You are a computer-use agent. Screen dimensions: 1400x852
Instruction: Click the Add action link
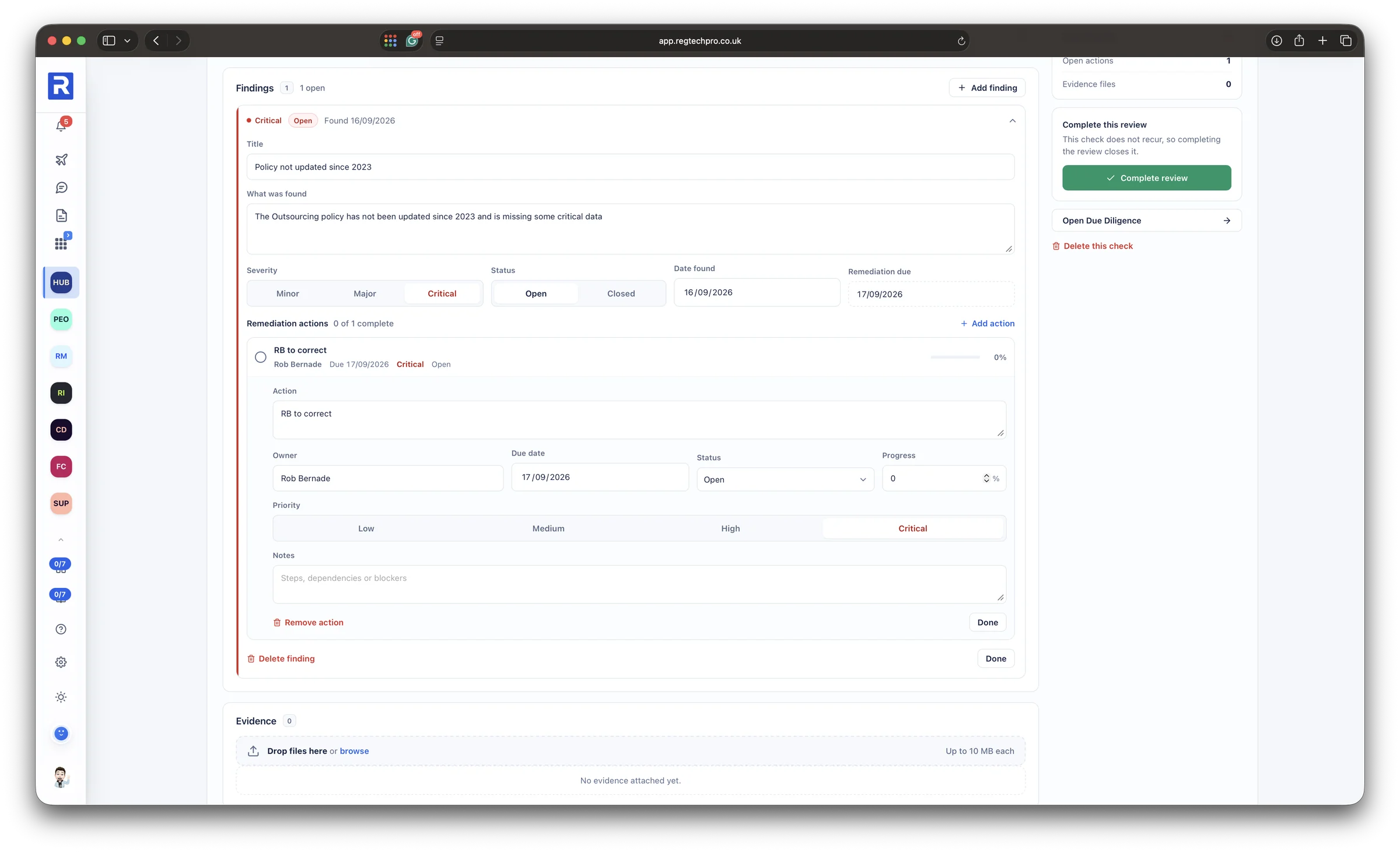[x=987, y=323]
